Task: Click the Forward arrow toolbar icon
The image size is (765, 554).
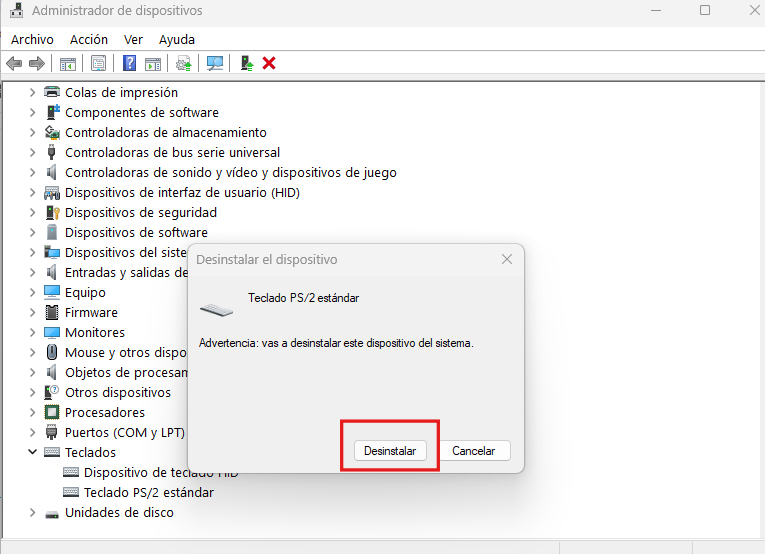Action: [37, 63]
